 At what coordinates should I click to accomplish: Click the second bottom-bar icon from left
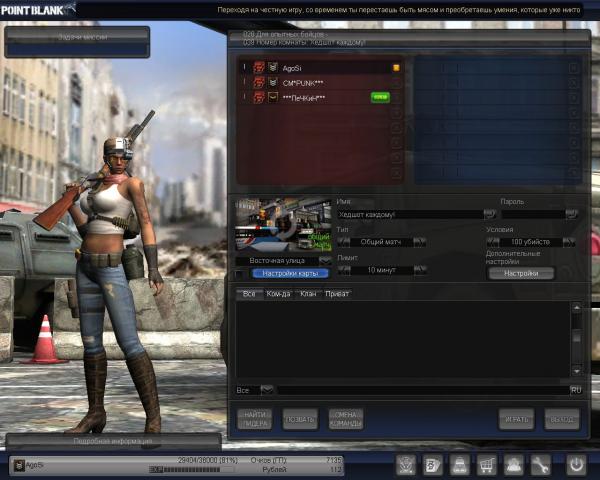pyautogui.click(x=433, y=464)
